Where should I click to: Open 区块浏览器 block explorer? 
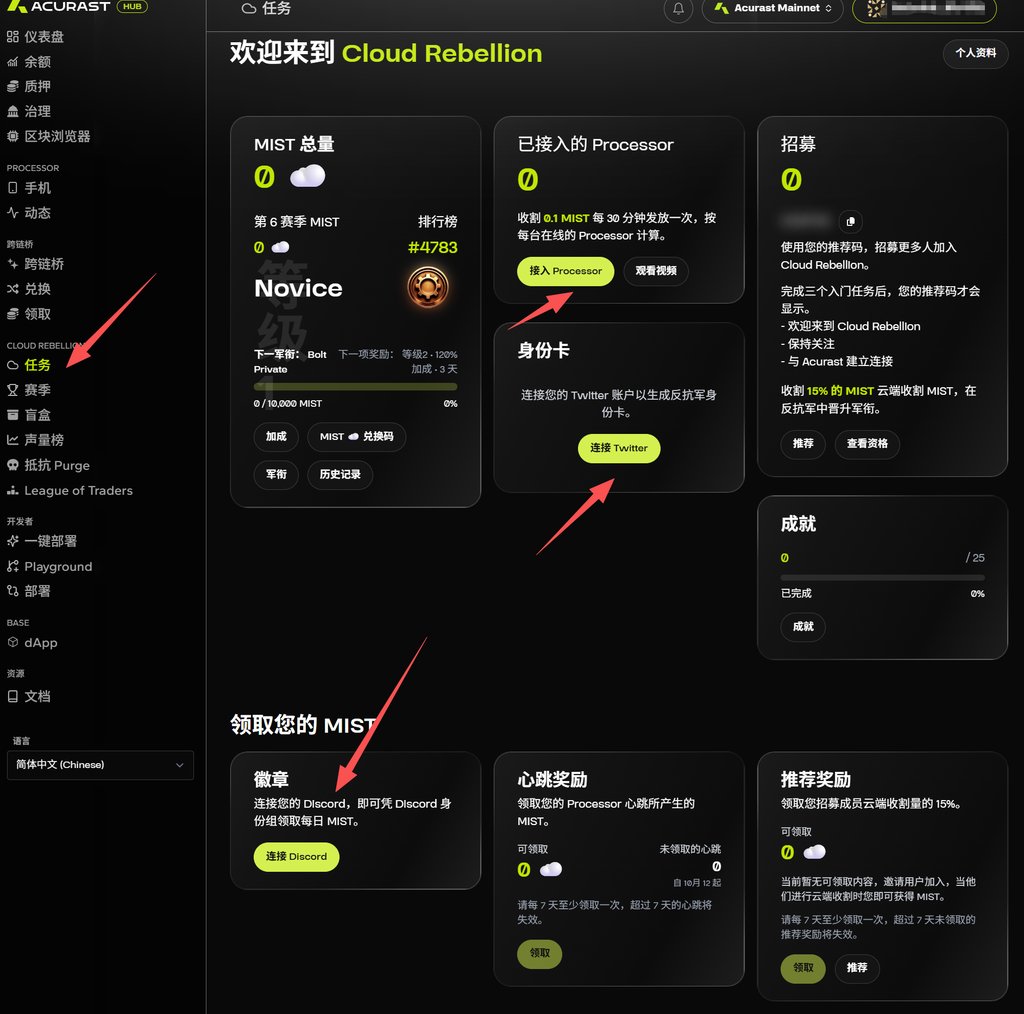tap(49, 136)
